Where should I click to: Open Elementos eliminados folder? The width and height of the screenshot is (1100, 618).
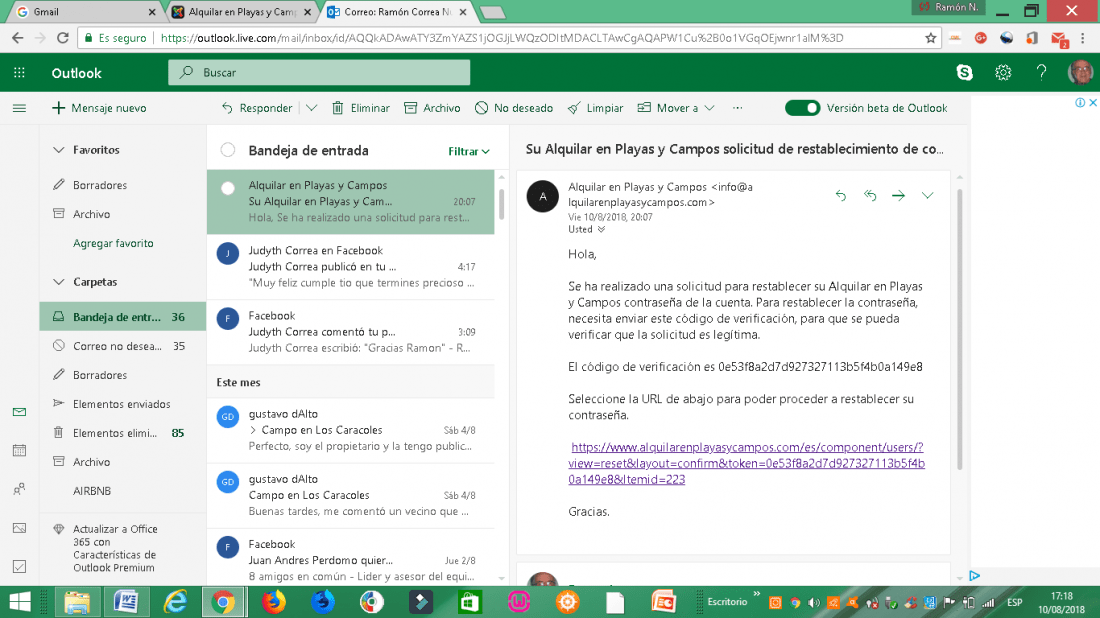tap(123, 433)
